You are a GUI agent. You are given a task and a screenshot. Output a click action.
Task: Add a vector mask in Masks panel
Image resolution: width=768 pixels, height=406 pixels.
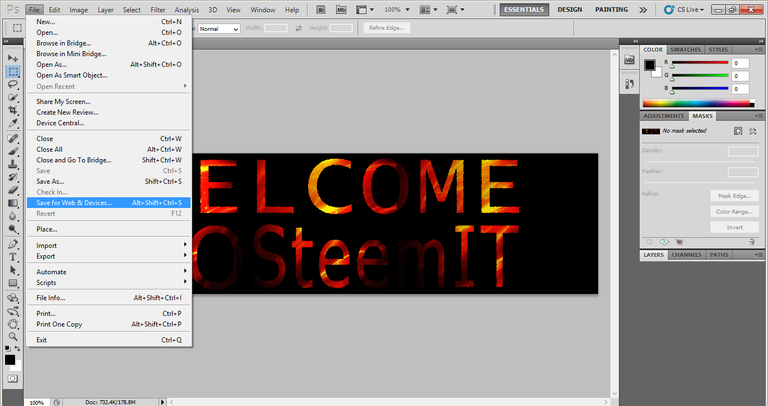(x=753, y=131)
